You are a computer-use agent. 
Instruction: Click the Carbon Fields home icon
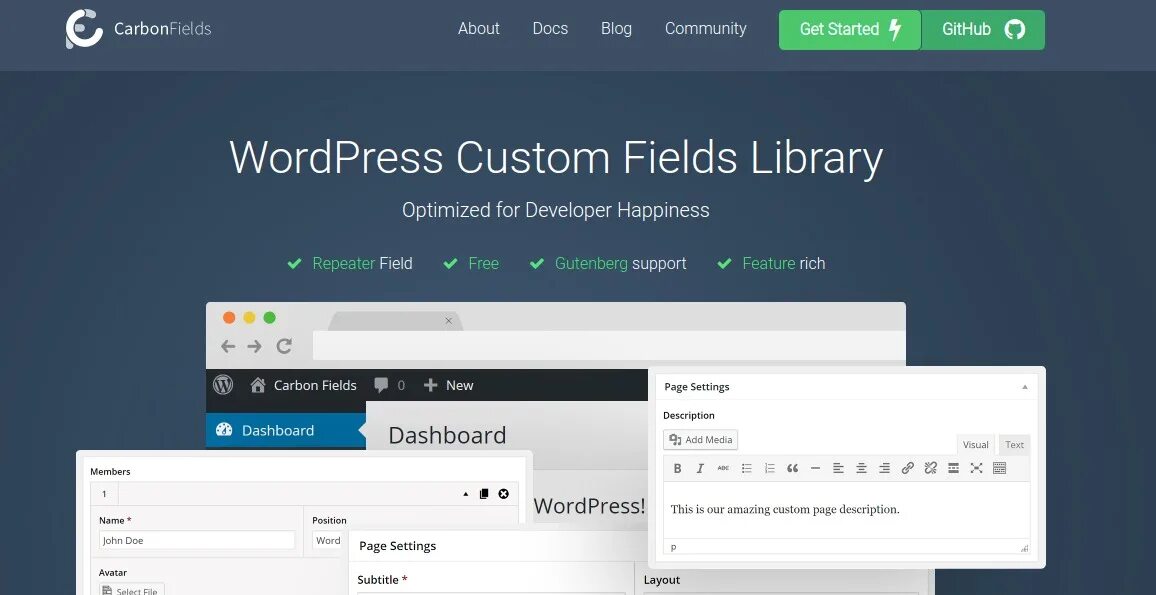coord(257,385)
